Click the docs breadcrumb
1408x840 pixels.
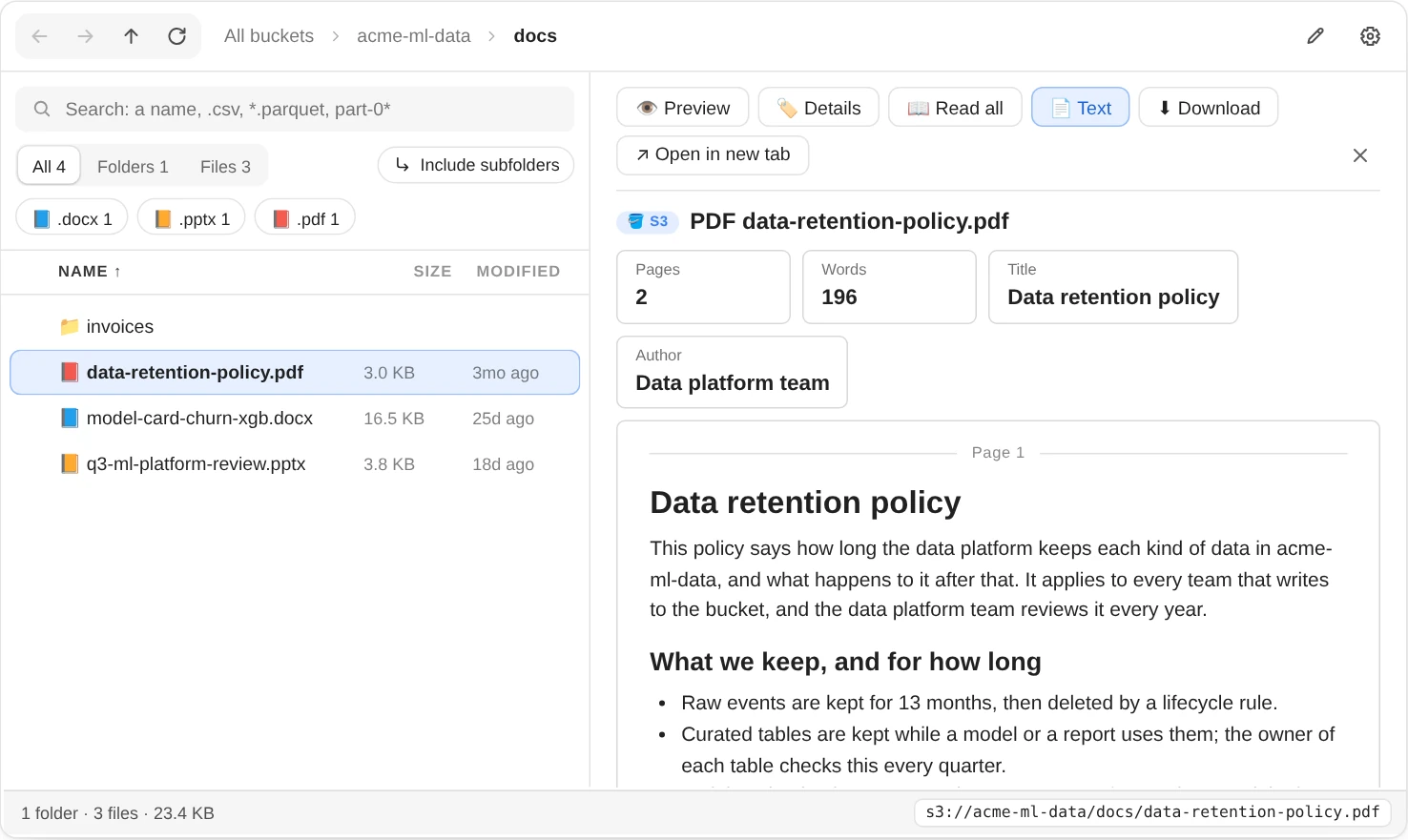[535, 36]
